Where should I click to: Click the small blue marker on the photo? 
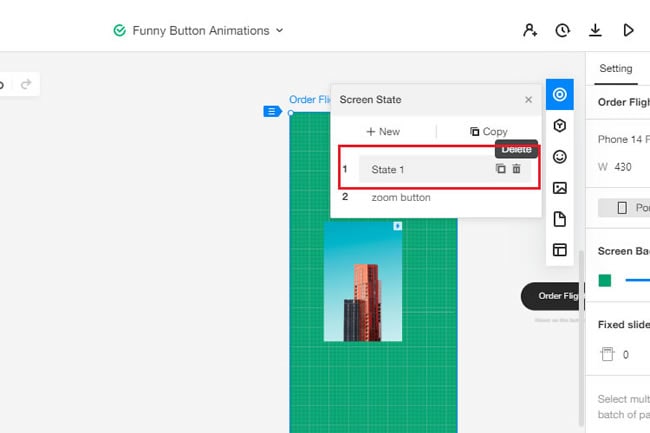[398, 226]
